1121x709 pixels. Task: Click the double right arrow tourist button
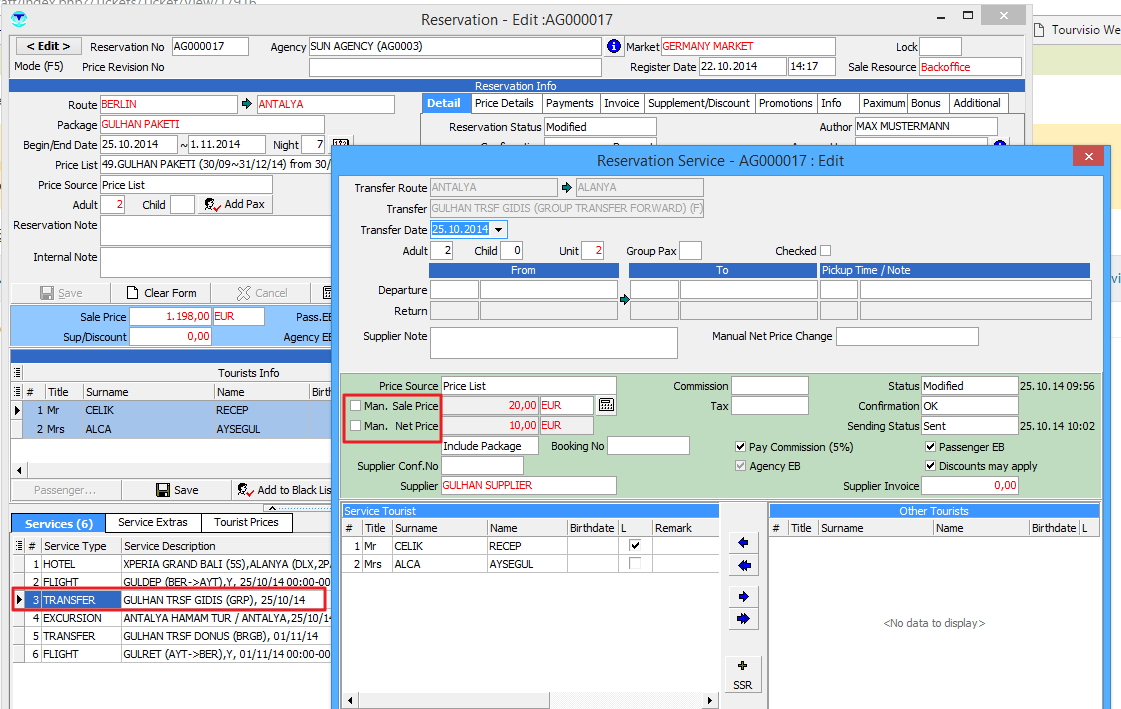click(x=743, y=620)
